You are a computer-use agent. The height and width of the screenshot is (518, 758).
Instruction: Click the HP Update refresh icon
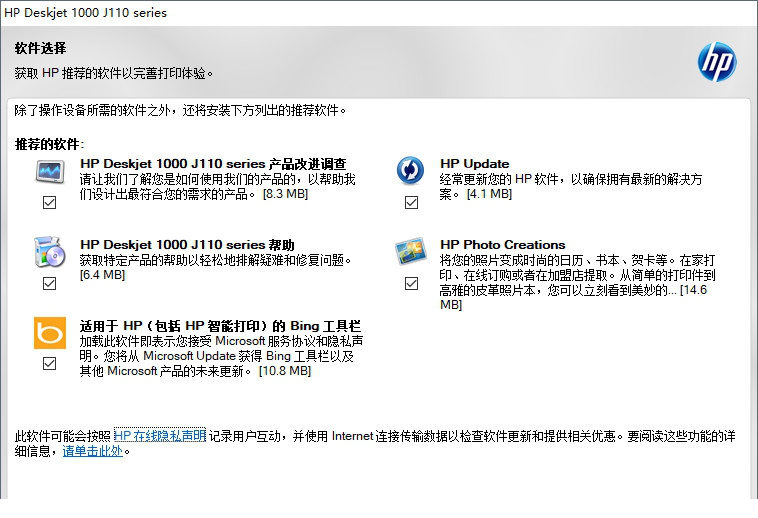click(x=410, y=171)
